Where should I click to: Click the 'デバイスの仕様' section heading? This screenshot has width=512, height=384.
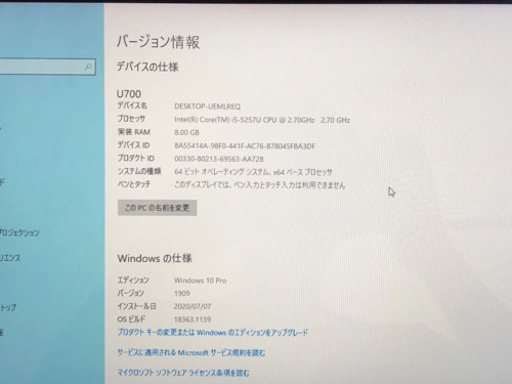click(148, 67)
